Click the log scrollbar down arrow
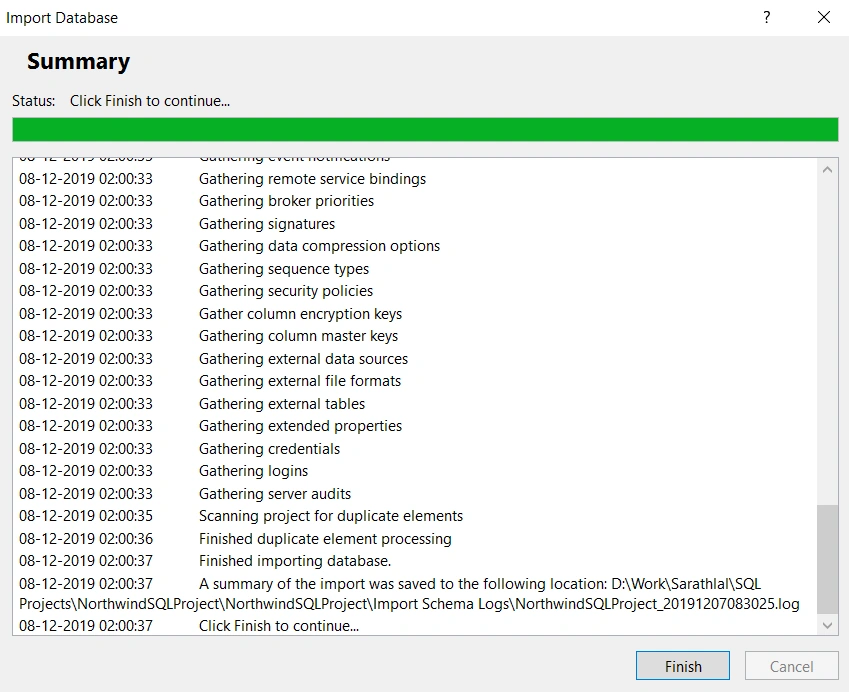This screenshot has height=692, width=849. point(827,625)
